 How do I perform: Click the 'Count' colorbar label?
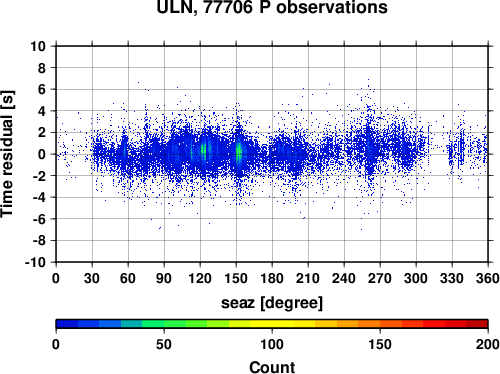272,367
